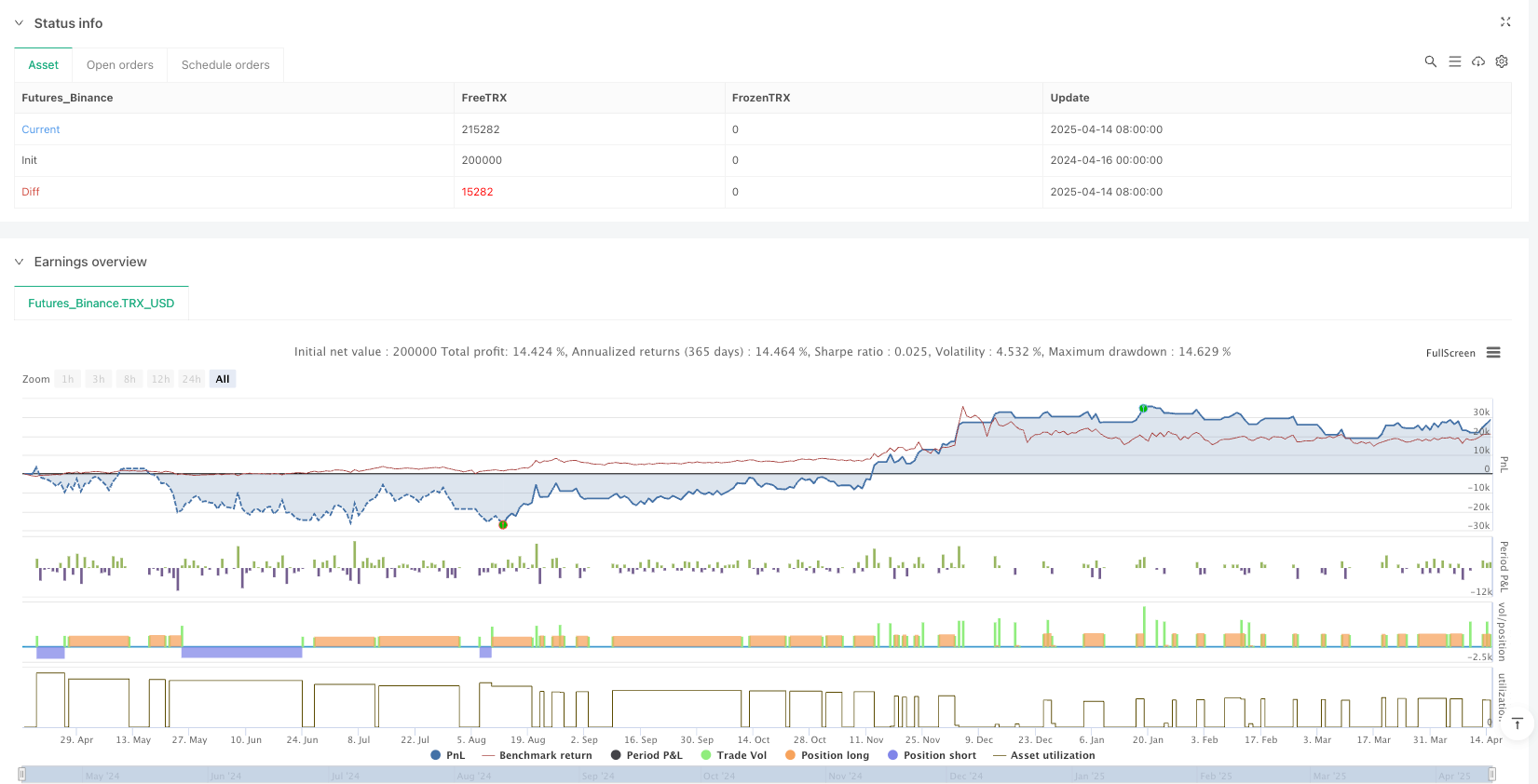Select the Futures_Binance.TRX_USD tab

[102, 304]
